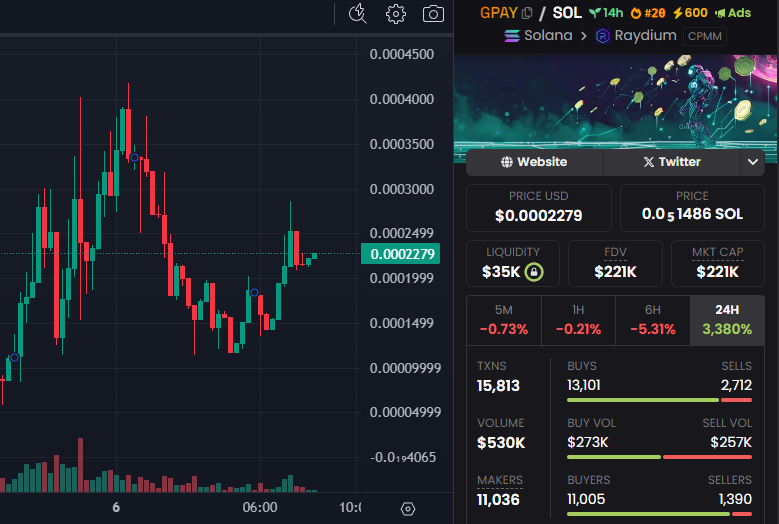Screen dimensions: 779x524
Task: Click the 0.0001499 price axis label
Action: tap(401, 323)
